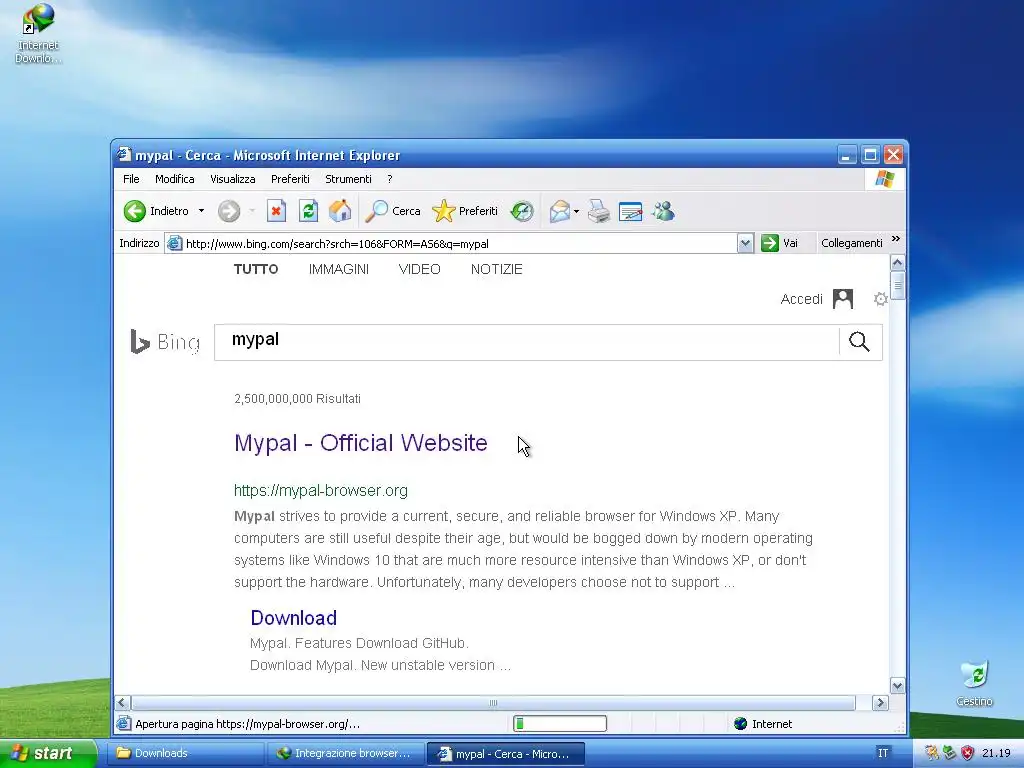1024x768 pixels.
Task: Expand Collegamenti toolbar chevron
Action: click(x=896, y=239)
